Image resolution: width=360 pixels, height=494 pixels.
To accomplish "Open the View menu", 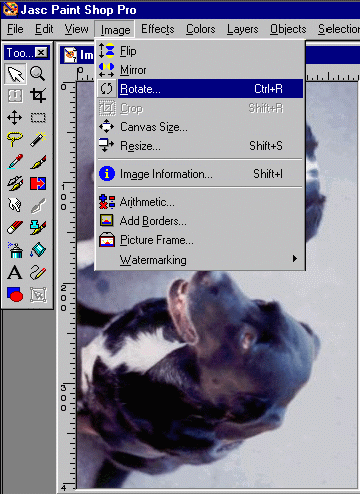I will (76, 29).
